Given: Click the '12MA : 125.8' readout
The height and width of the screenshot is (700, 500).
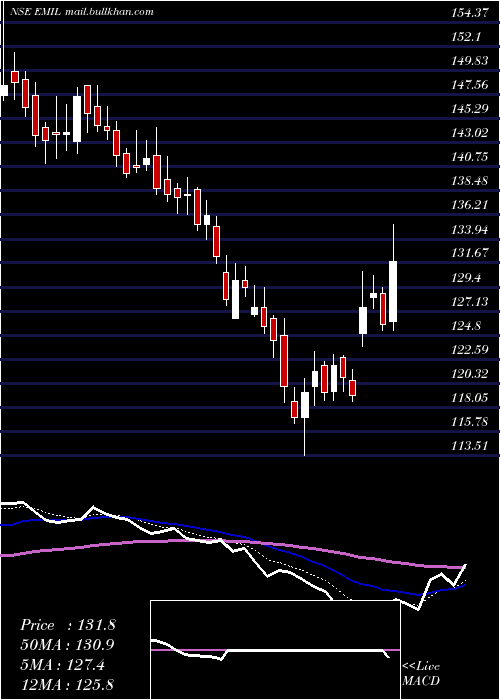Looking at the screenshot, I should pyautogui.click(x=68, y=685).
